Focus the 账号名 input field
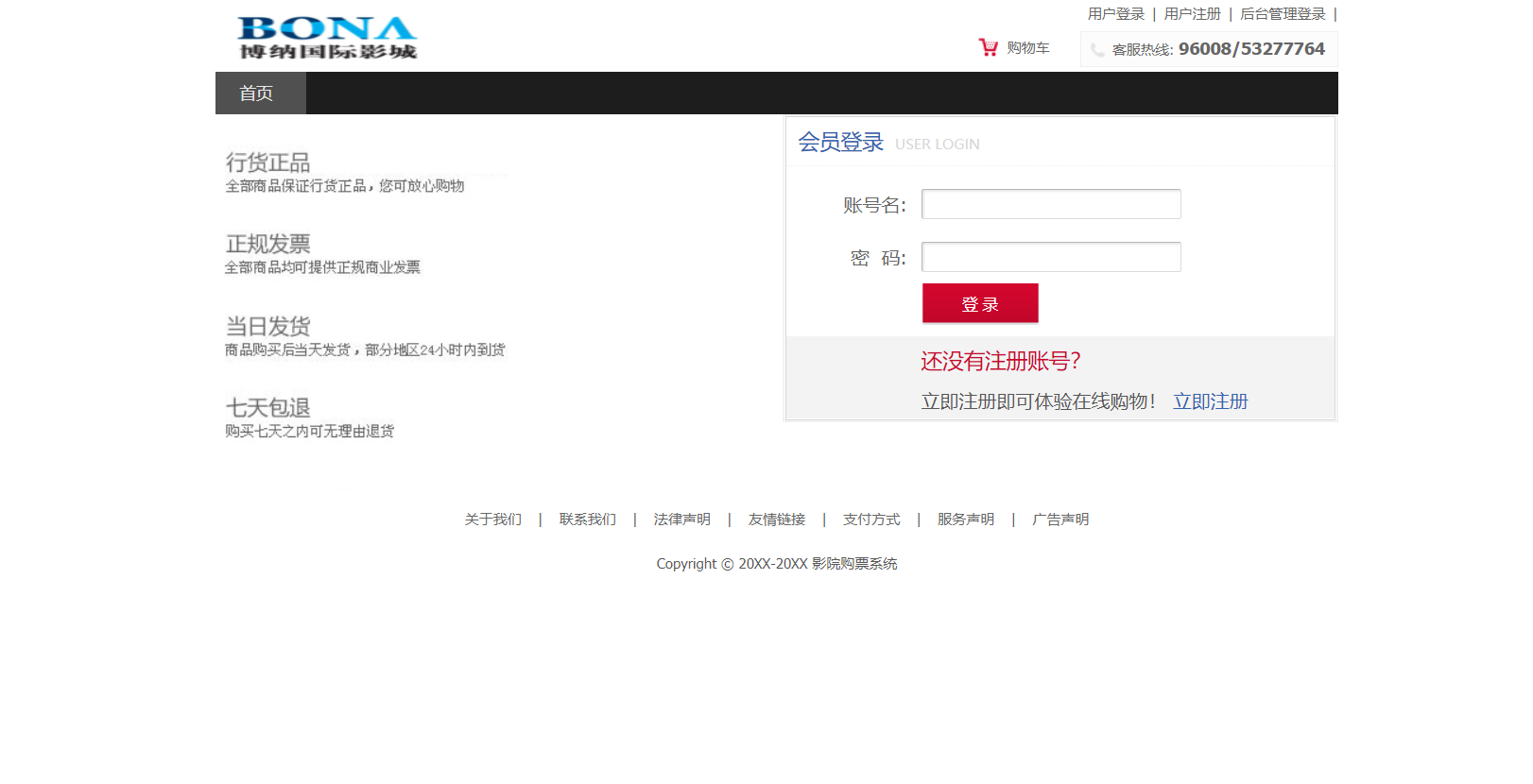 [x=1051, y=204]
